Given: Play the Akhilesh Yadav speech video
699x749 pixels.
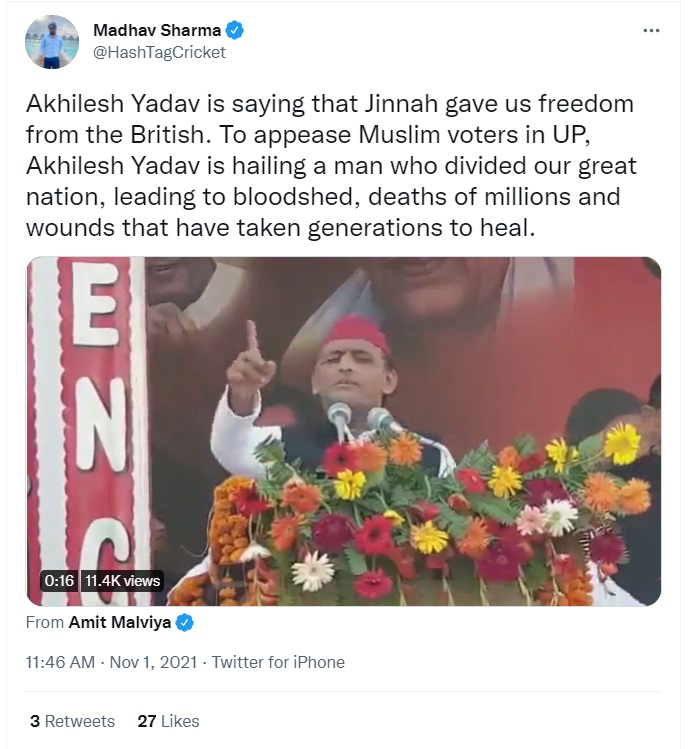Looking at the screenshot, I should tap(343, 430).
